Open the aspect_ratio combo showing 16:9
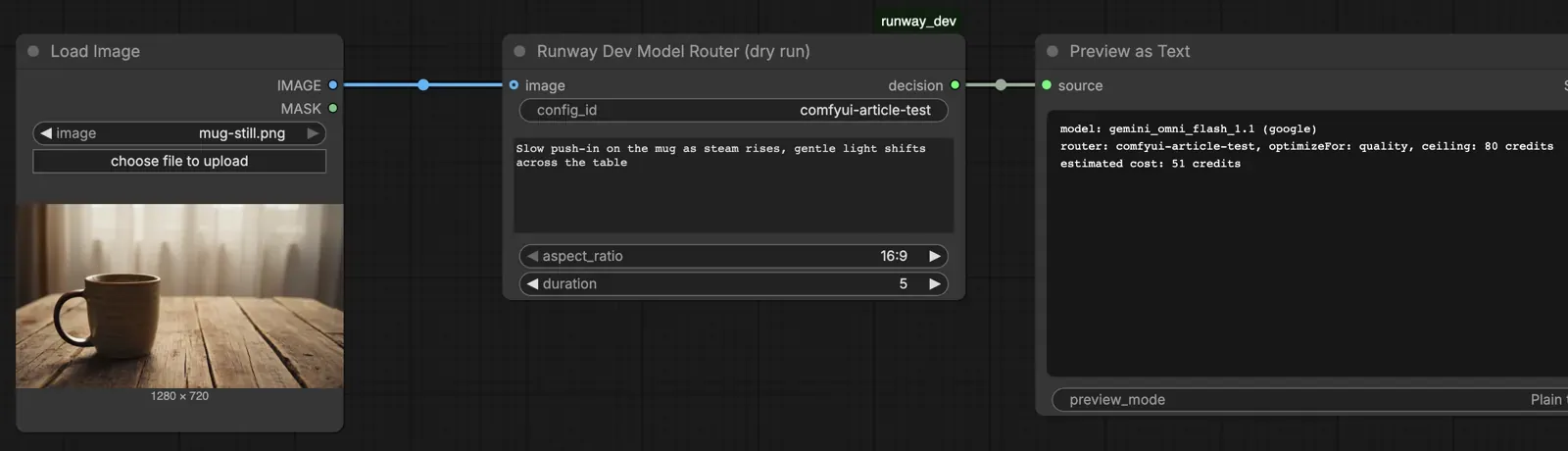1568x451 pixels. [x=733, y=256]
